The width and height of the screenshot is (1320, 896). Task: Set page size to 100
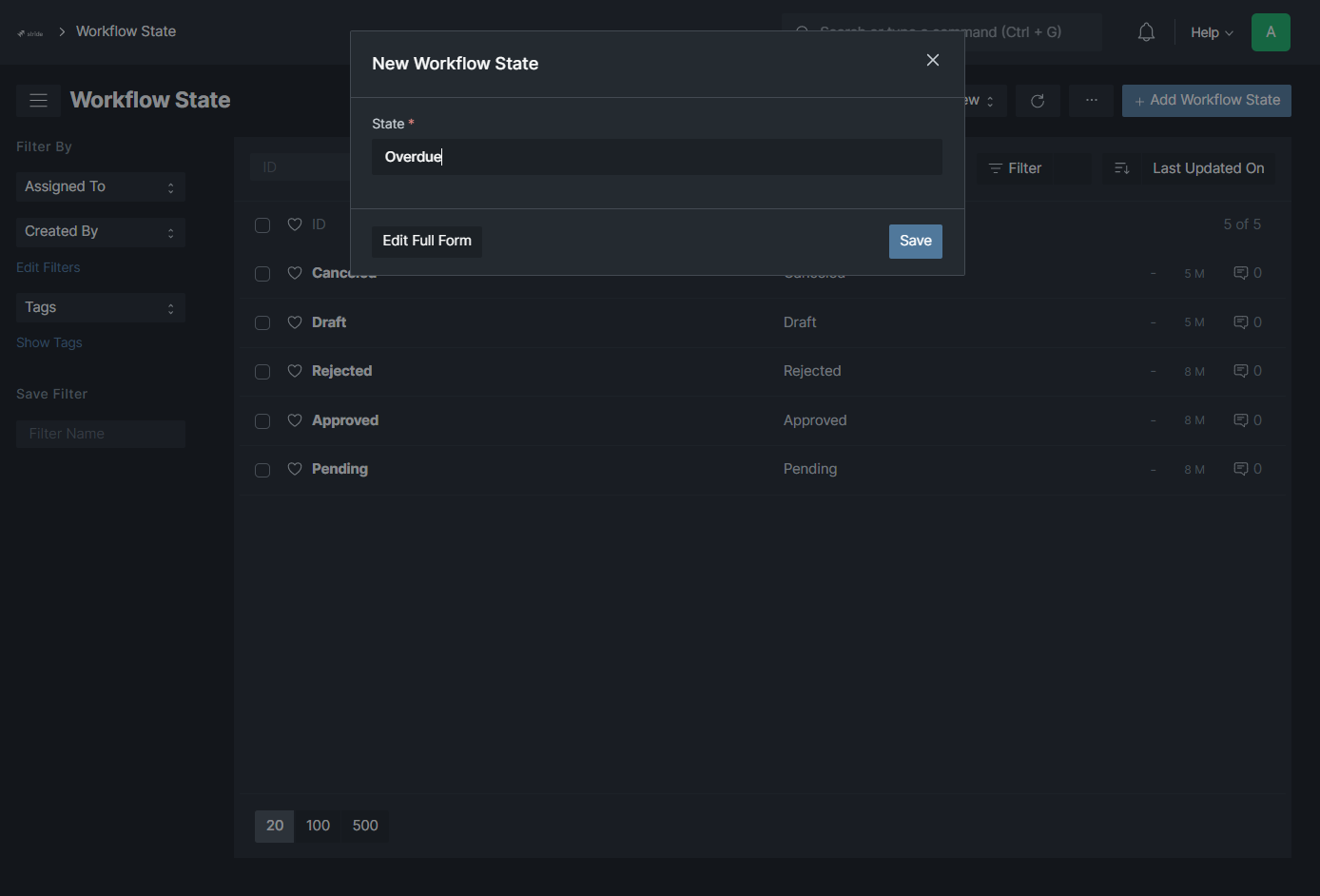tap(319, 826)
